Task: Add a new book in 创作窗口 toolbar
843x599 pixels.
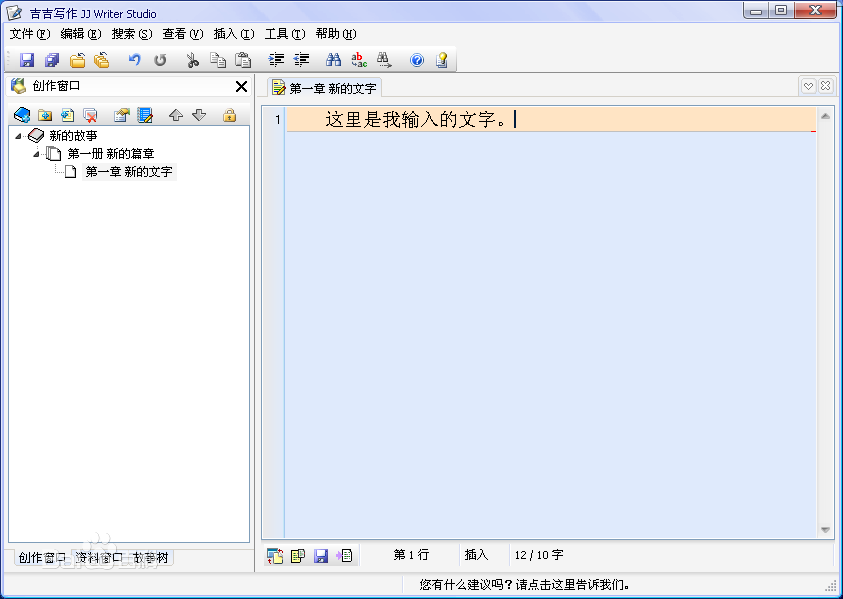Action: [22, 115]
